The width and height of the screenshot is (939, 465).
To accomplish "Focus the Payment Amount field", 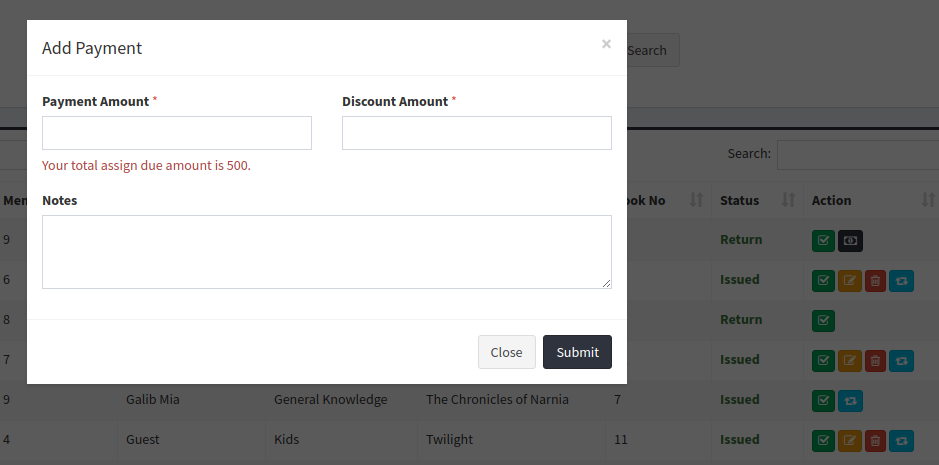I will tap(177, 133).
